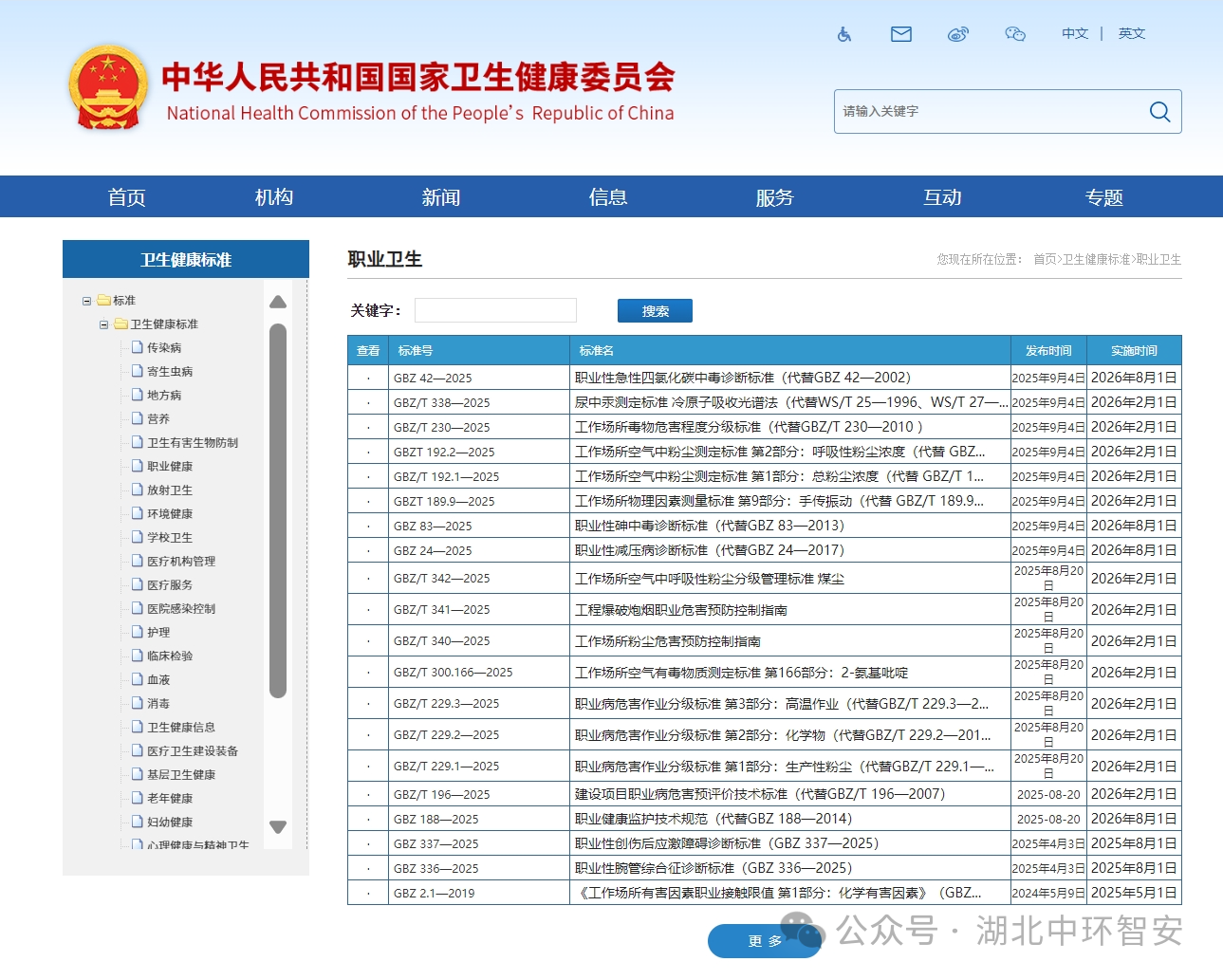Click the magnifier search icon
Screen dimensions: 1223x980
1158,112
